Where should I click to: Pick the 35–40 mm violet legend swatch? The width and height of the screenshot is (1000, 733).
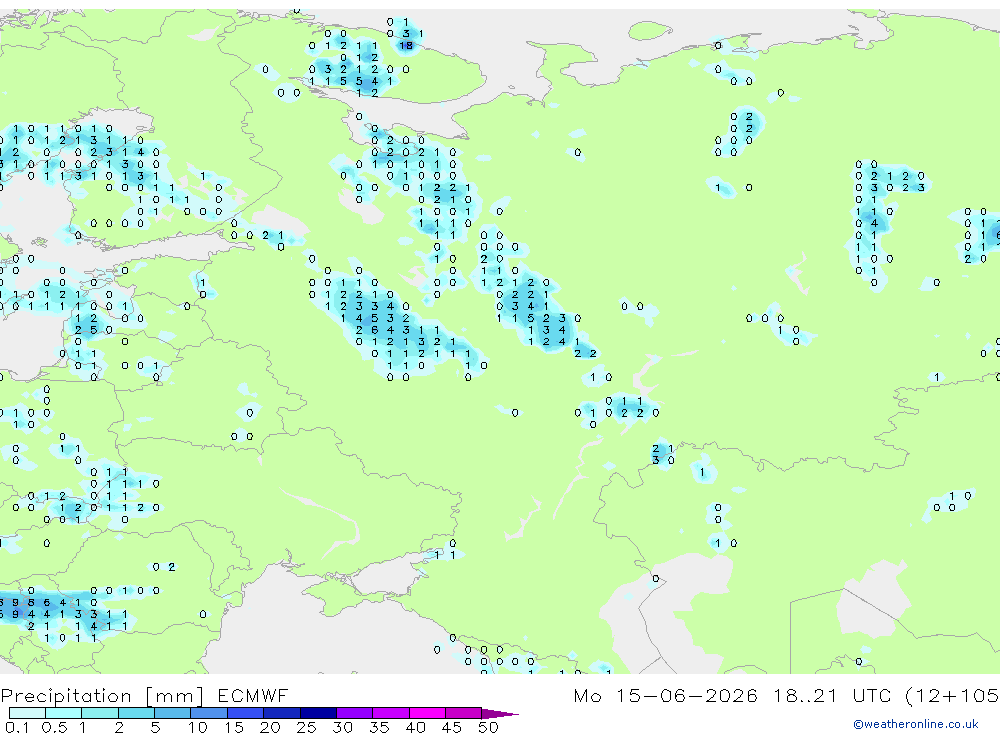[390, 713]
